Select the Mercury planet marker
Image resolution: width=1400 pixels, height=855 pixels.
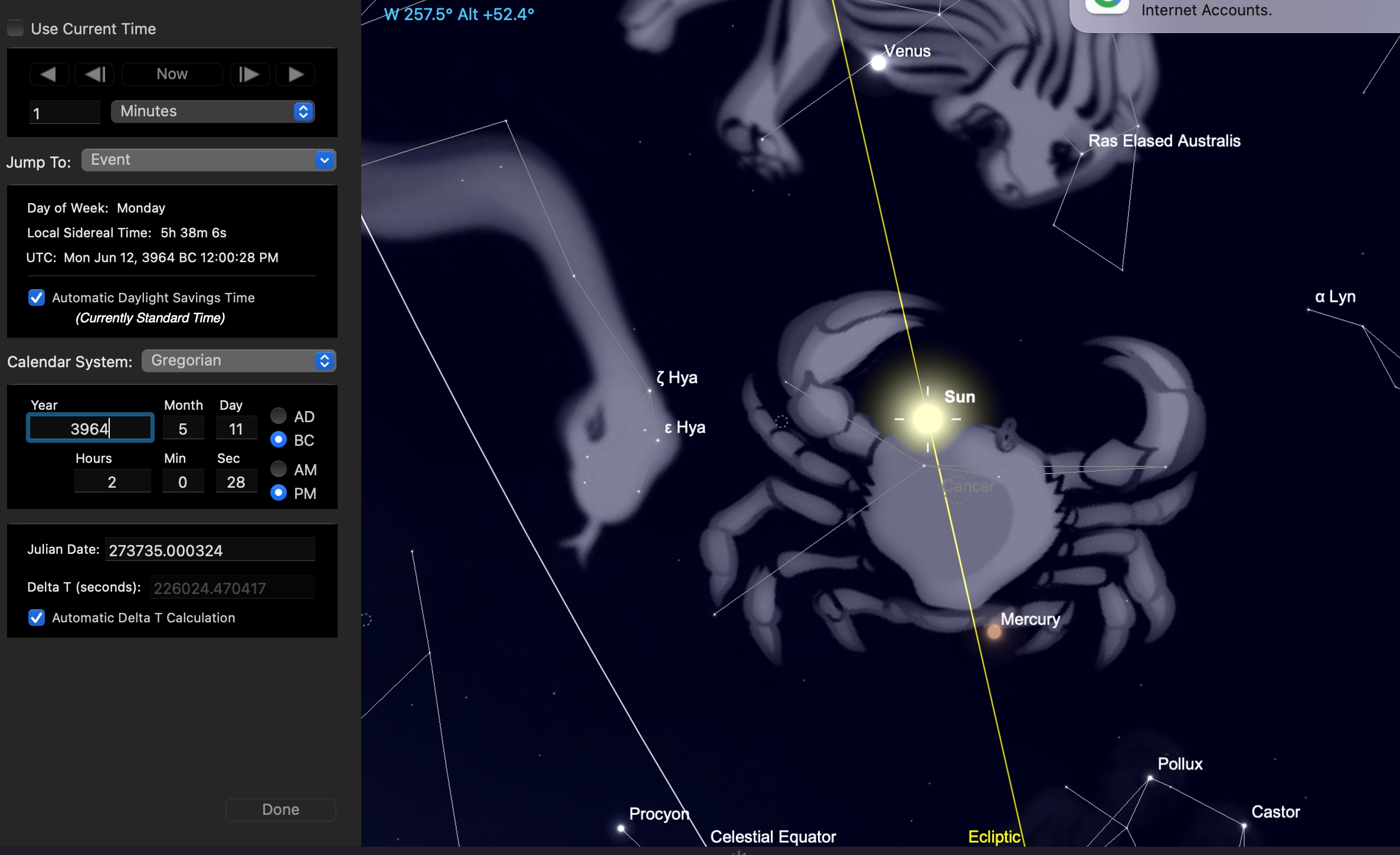tap(995, 632)
